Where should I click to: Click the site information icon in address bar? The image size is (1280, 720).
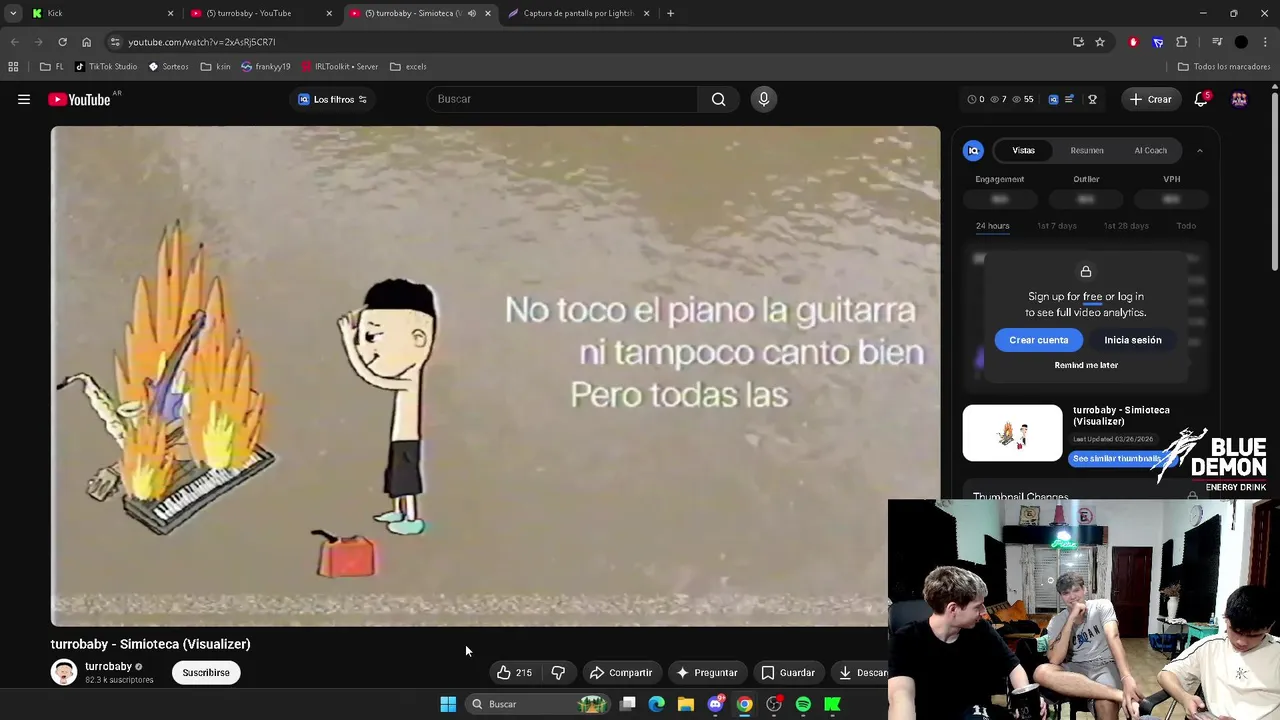click(x=115, y=42)
